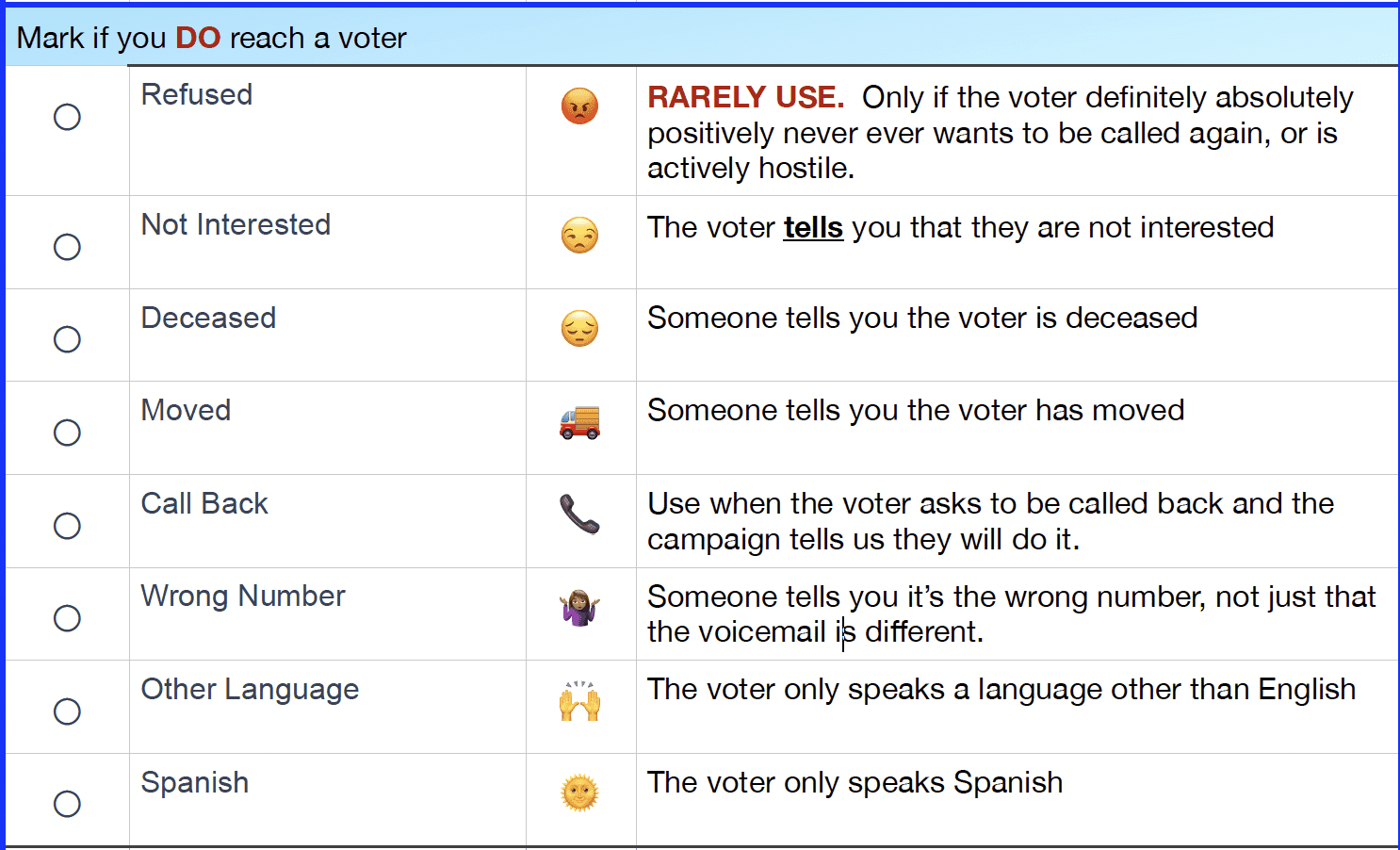This screenshot has height=850, width=1400.
Task: Click the "Mark if you DO reach a voter" header
Action: 212,38
